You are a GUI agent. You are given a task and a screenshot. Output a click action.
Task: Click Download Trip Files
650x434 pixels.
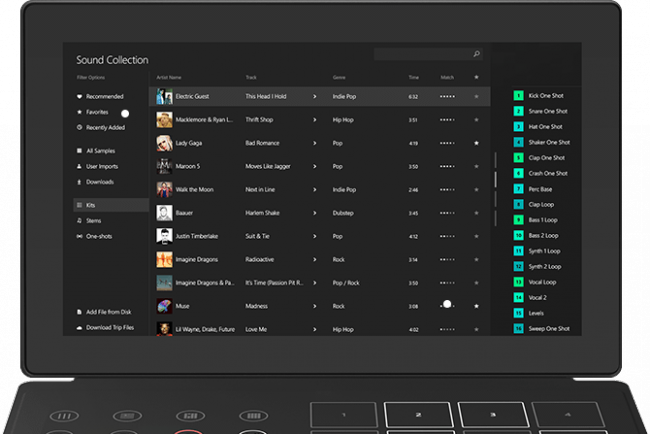(110, 327)
